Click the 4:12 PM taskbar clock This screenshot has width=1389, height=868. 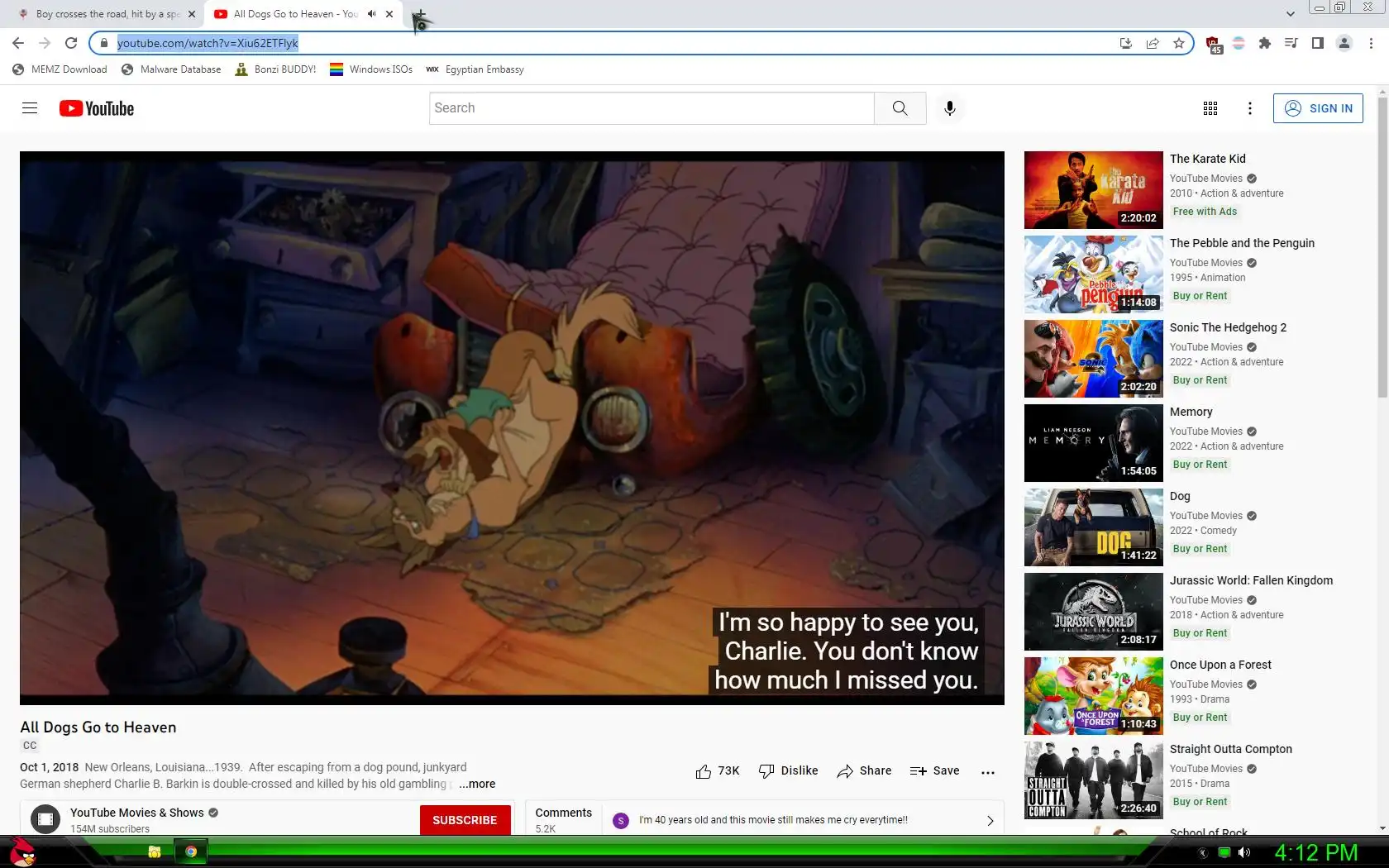click(x=1316, y=852)
